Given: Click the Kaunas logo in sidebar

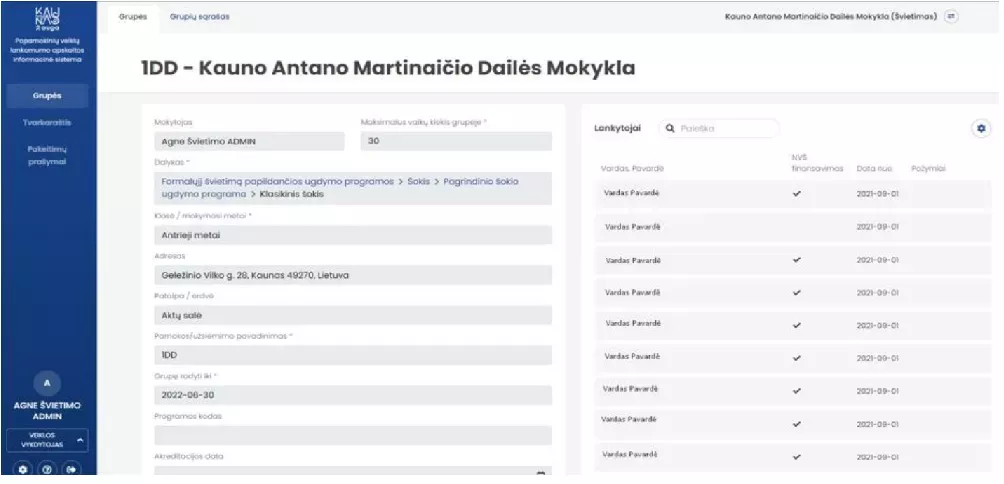Looking at the screenshot, I should [47, 17].
